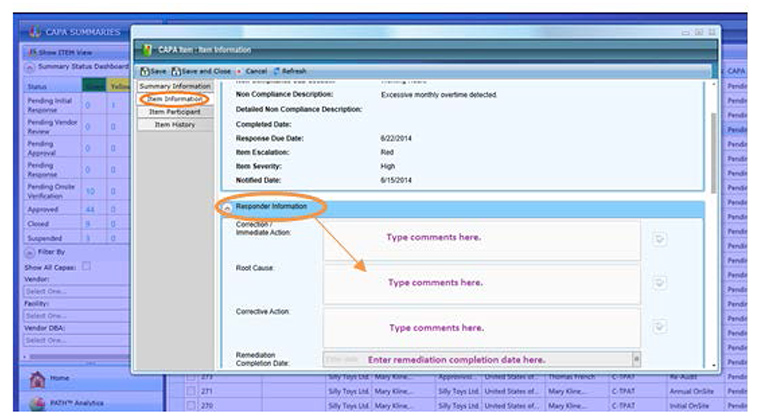Open the Item History tab
Image resolution: width=760 pixels, height=420 pixels.
point(175,124)
